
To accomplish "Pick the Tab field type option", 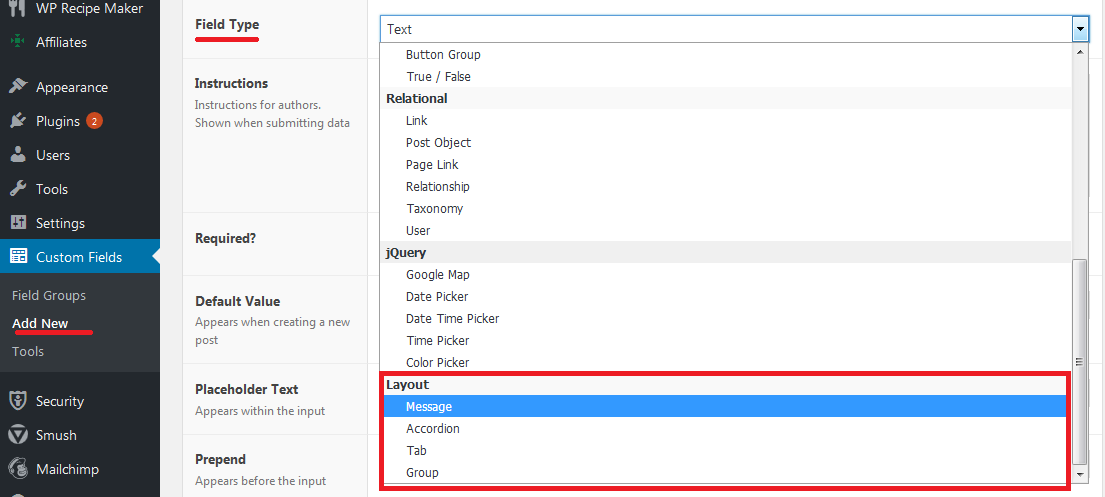I will [x=723, y=450].
